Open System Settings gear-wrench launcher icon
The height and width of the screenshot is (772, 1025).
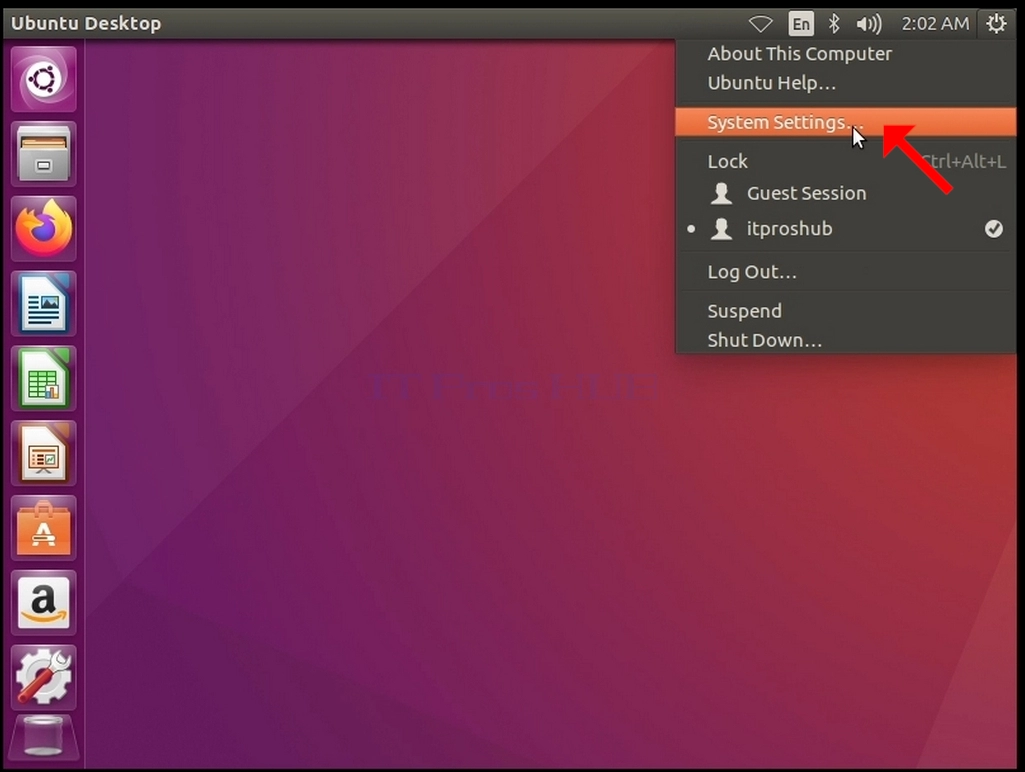(x=44, y=678)
